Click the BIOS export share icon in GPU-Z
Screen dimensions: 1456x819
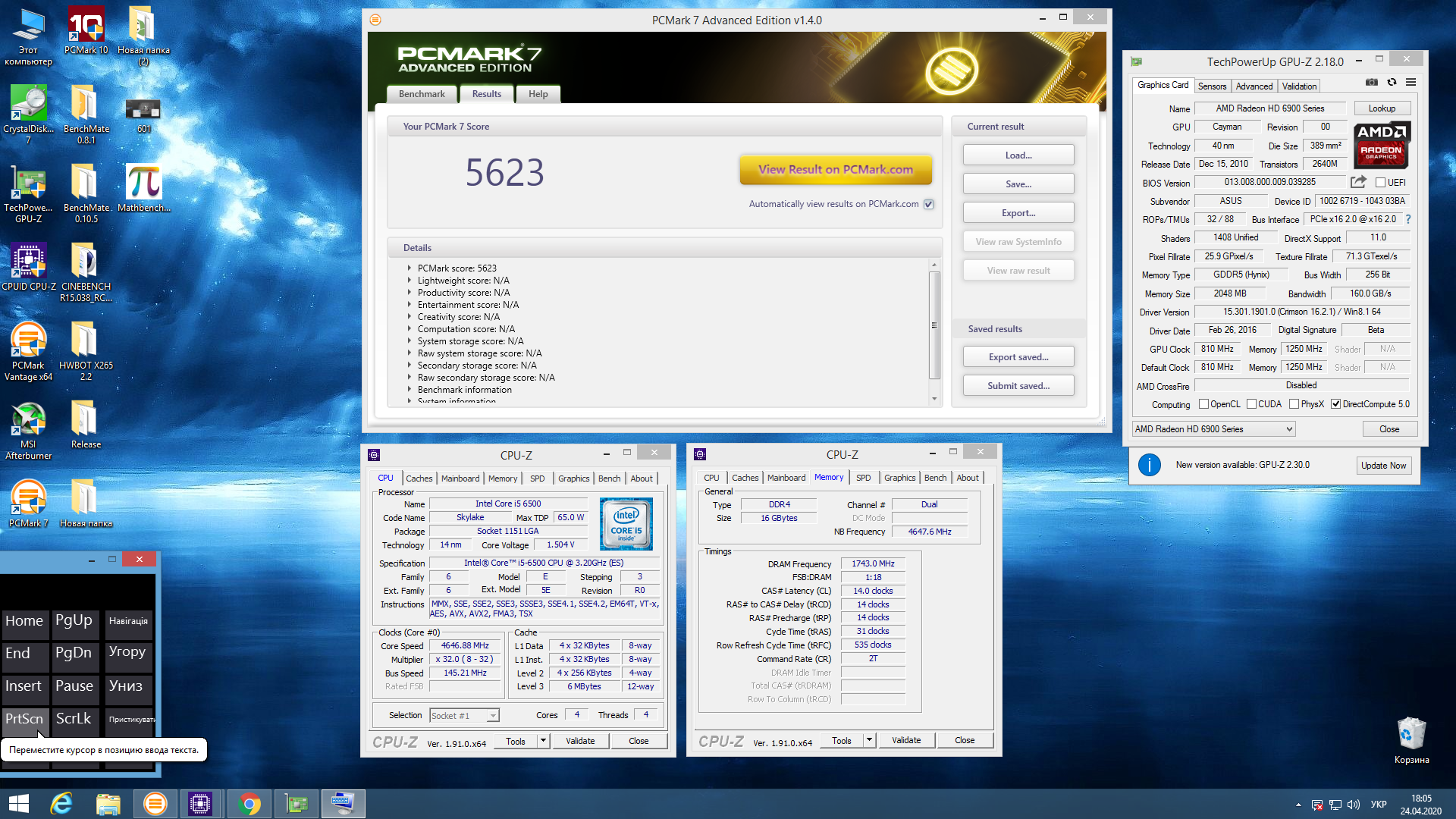pyautogui.click(x=1358, y=182)
